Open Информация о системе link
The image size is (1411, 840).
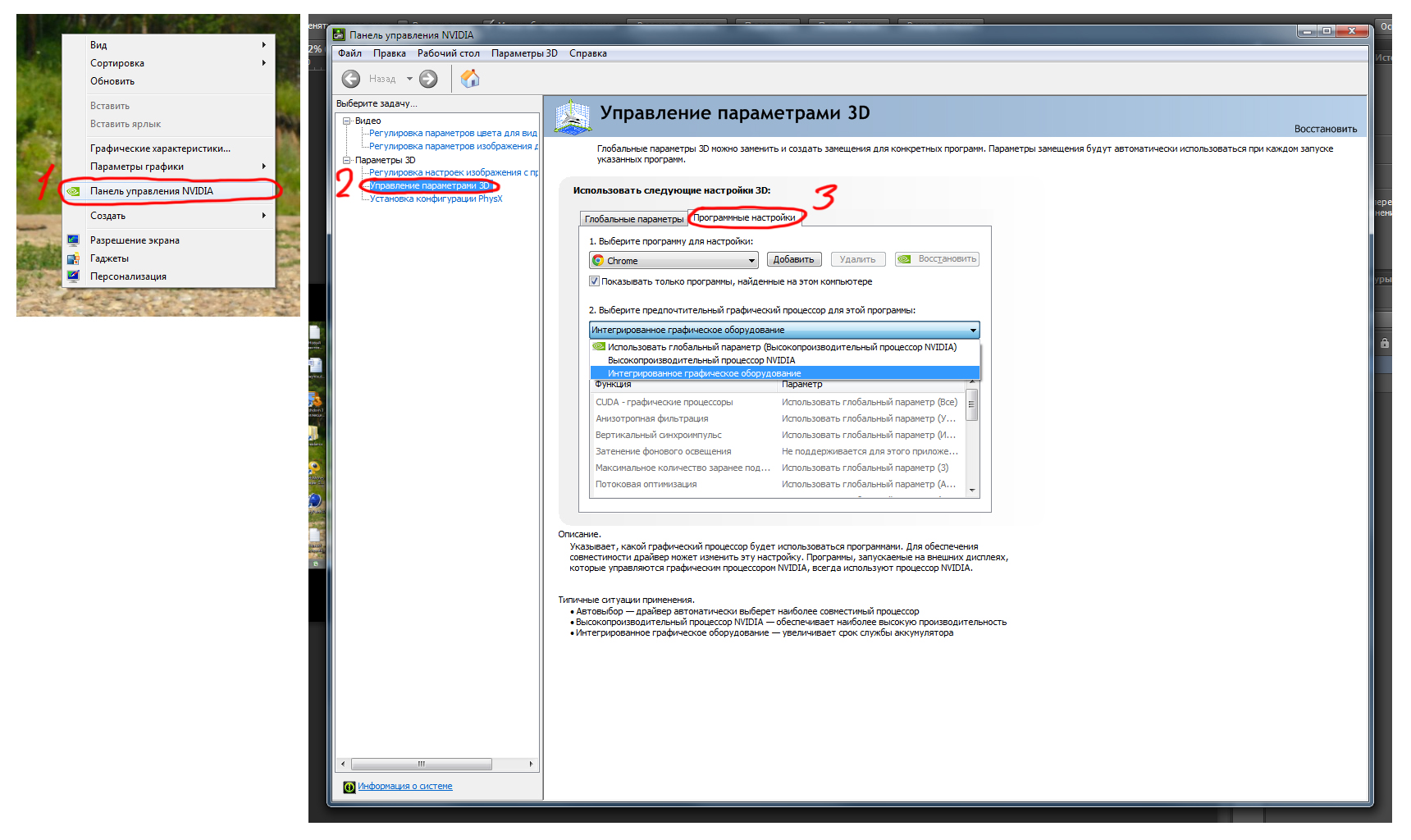point(405,786)
